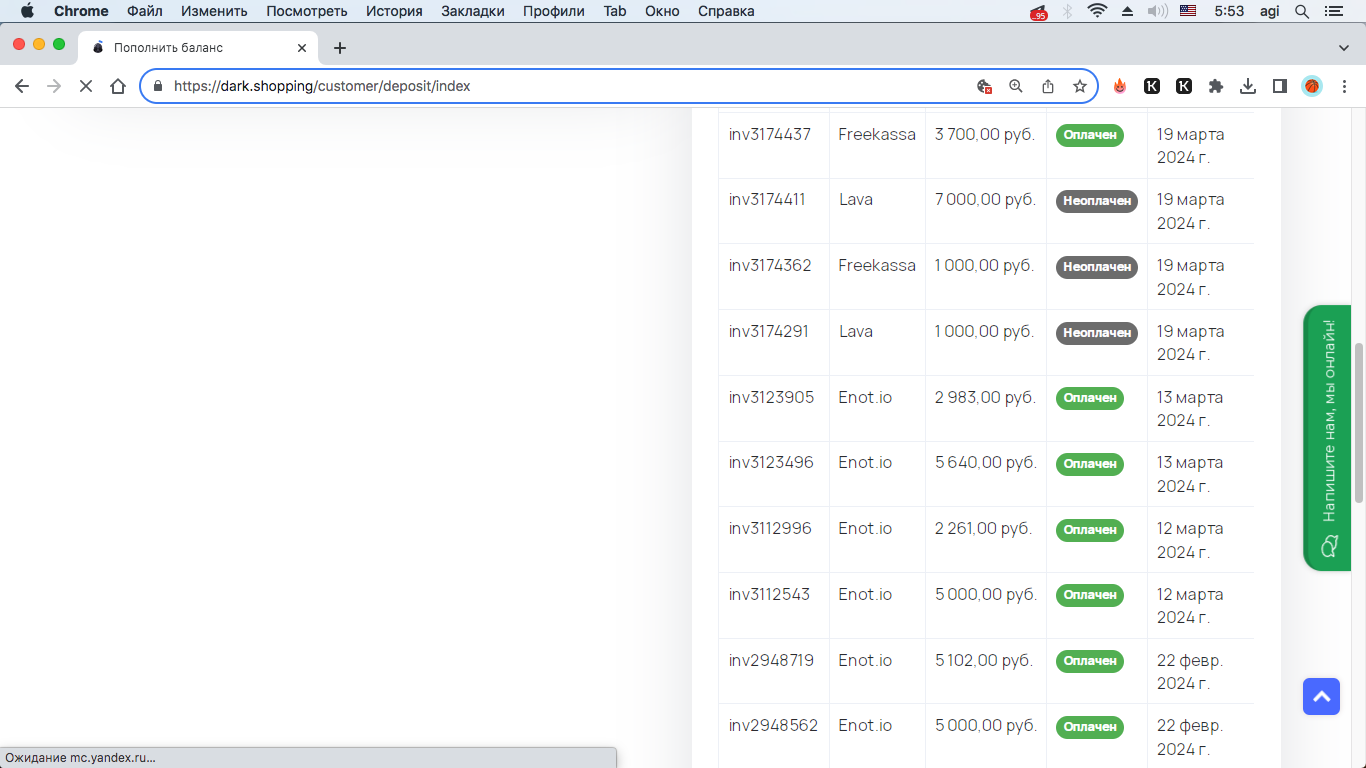Click the volume icon in menu bar
Image resolution: width=1366 pixels, height=768 pixels.
click(x=1158, y=11)
